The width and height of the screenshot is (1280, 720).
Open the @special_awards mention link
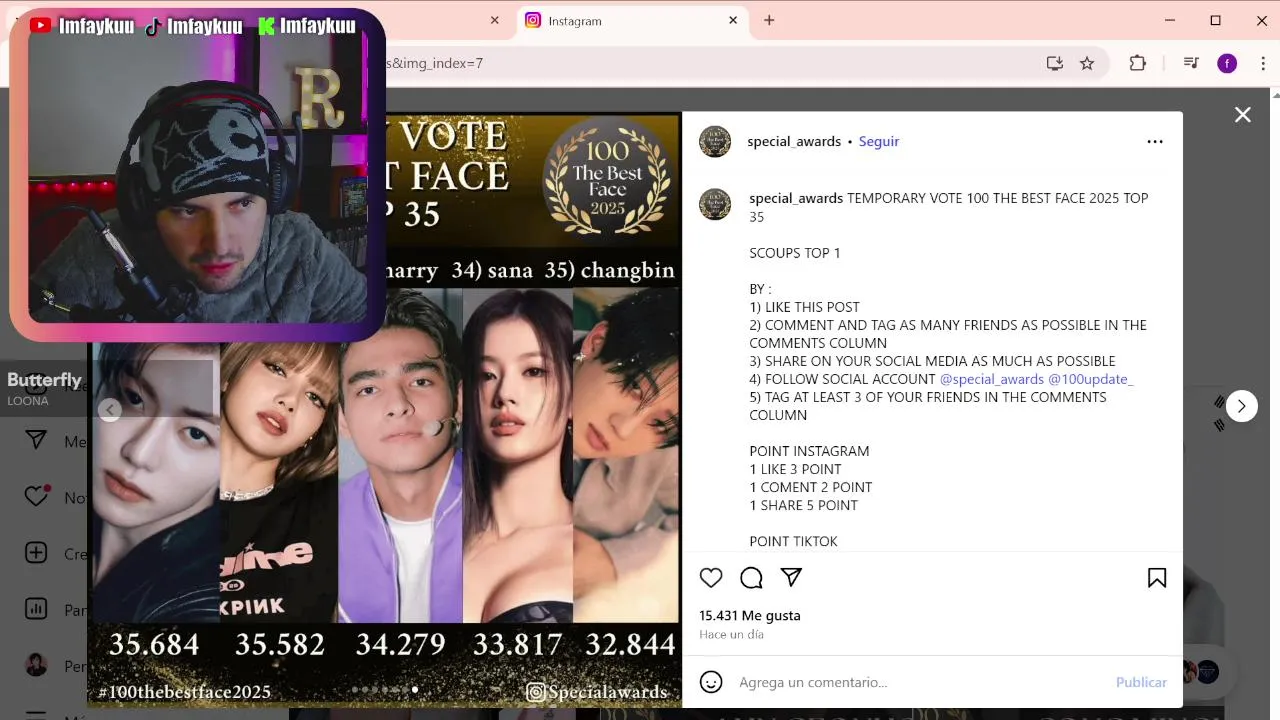[992, 379]
